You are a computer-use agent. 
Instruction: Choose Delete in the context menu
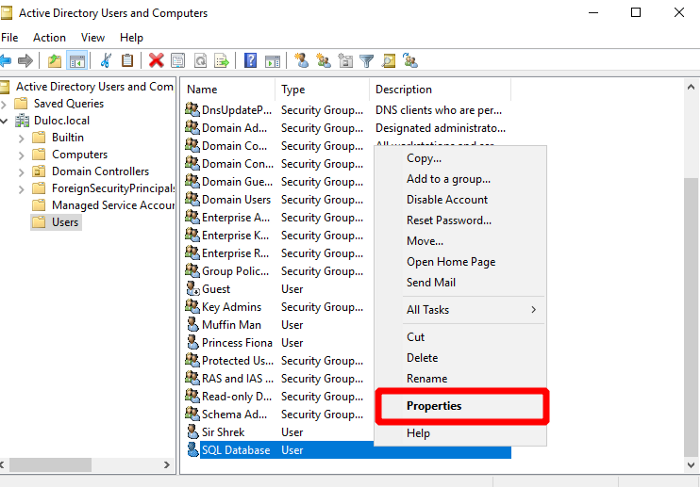[x=460, y=358]
